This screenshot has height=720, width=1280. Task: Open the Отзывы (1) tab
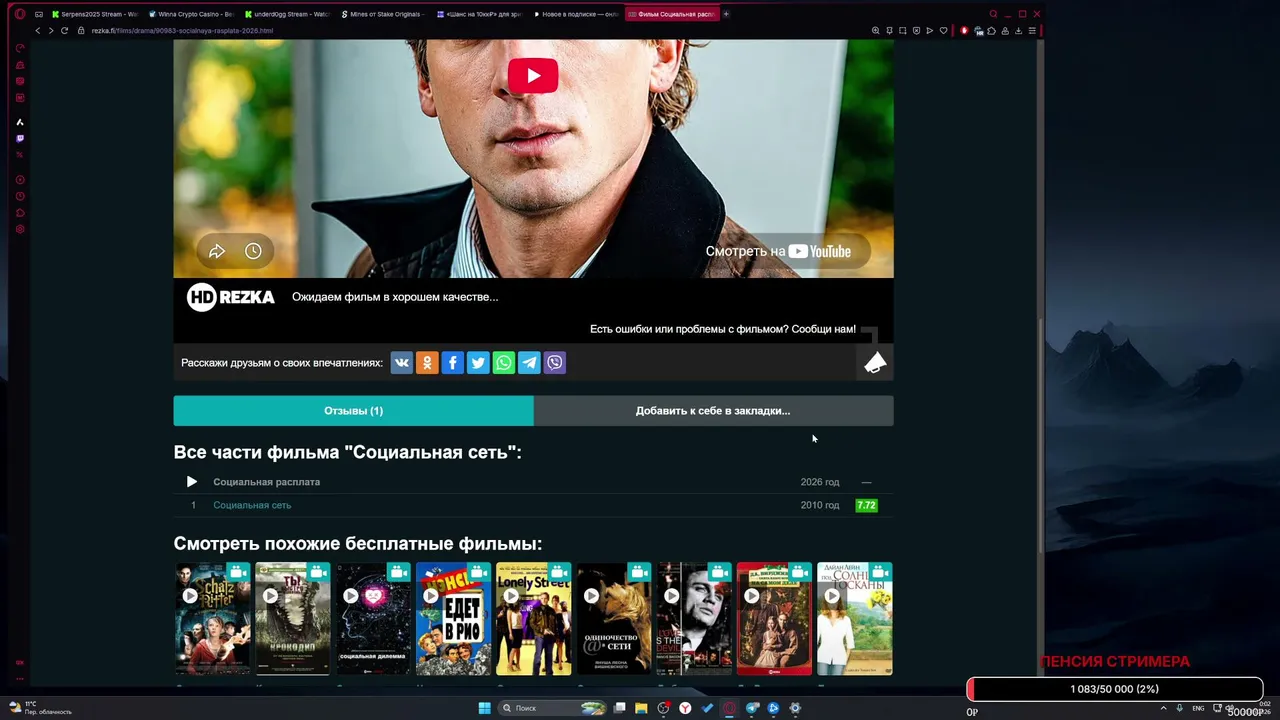[353, 411]
